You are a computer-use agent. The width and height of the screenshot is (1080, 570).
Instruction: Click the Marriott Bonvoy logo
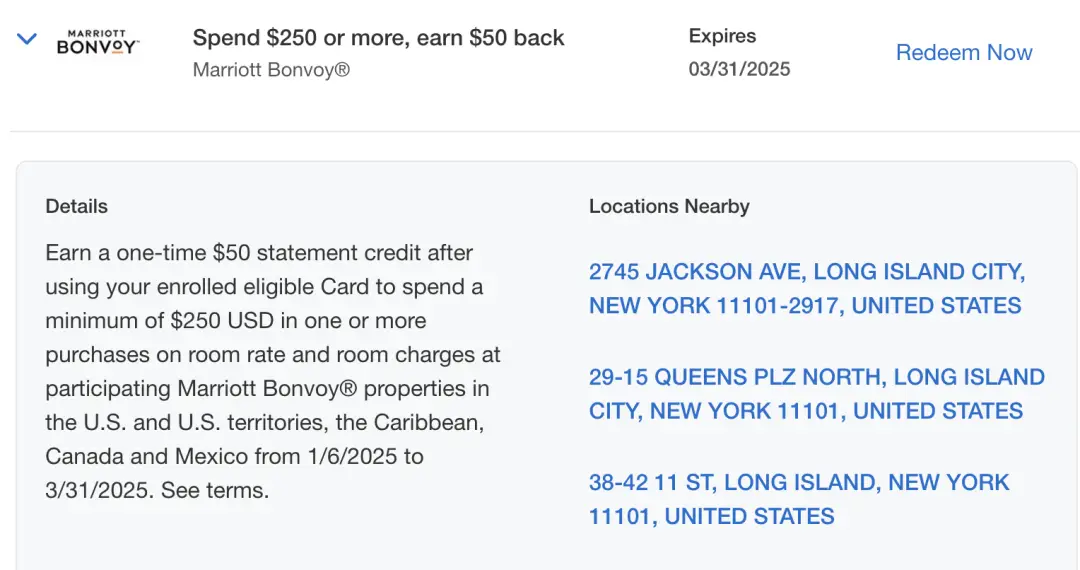(97, 41)
